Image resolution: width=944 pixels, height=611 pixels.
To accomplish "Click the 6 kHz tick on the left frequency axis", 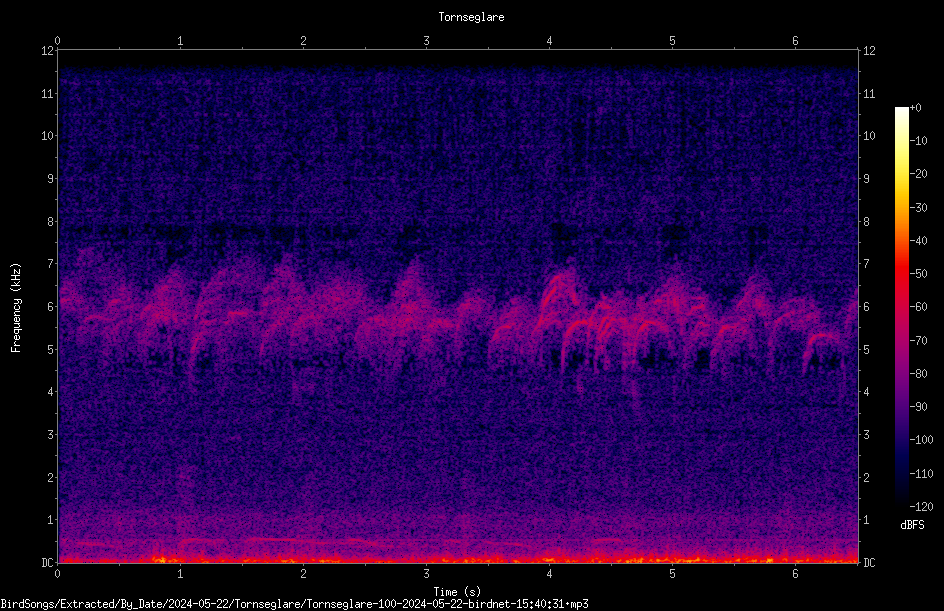I will [50, 306].
